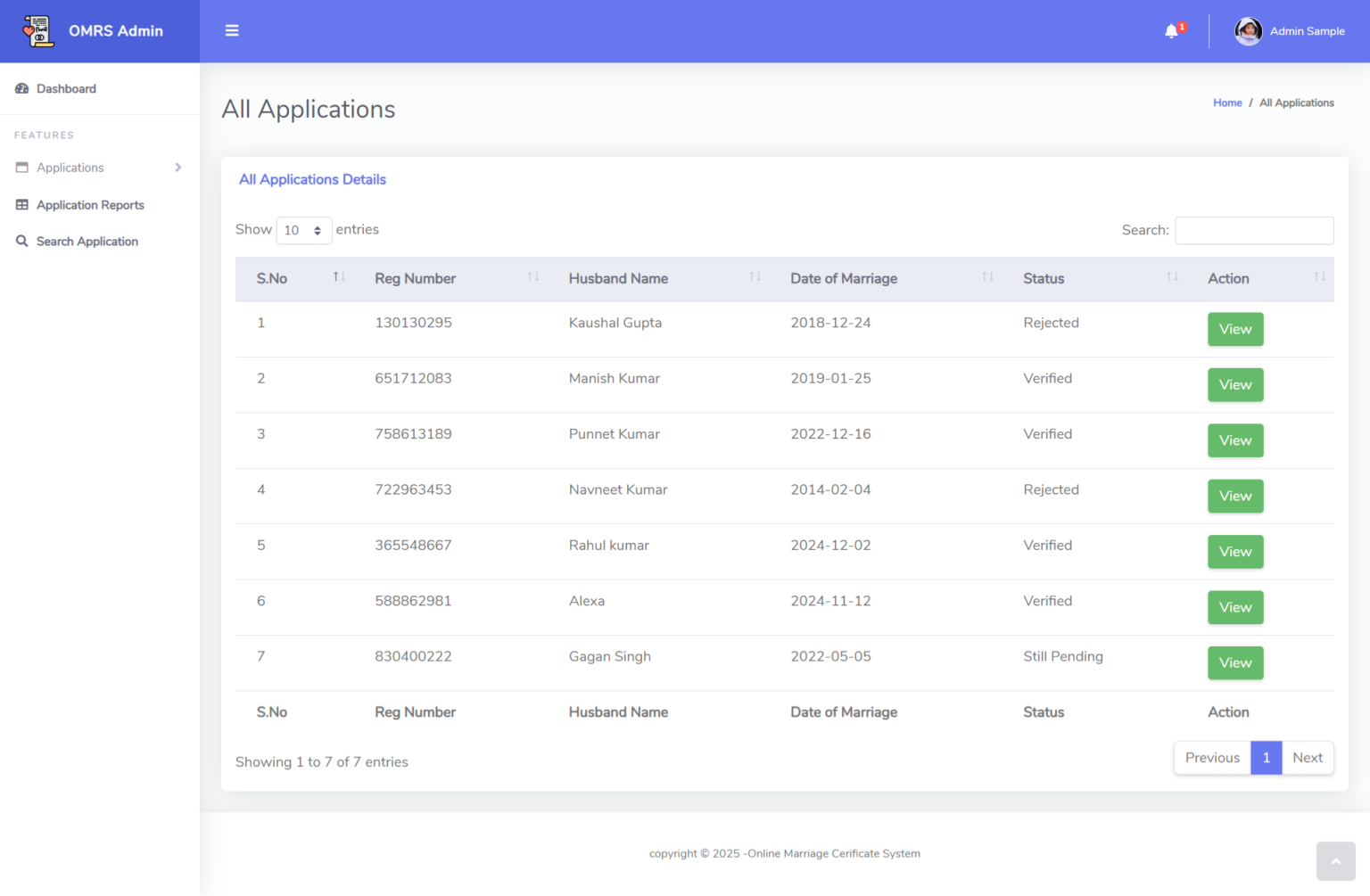Select the Dashboard menu entry

66,88
